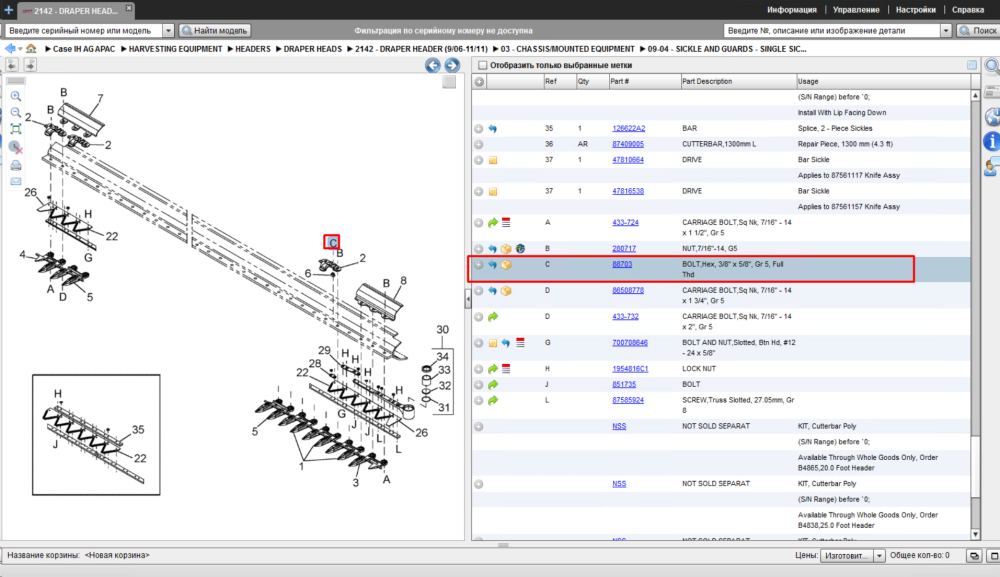This screenshot has height=577, width=1000.
Task: Zoom out of the parts diagram
Action: point(16,113)
